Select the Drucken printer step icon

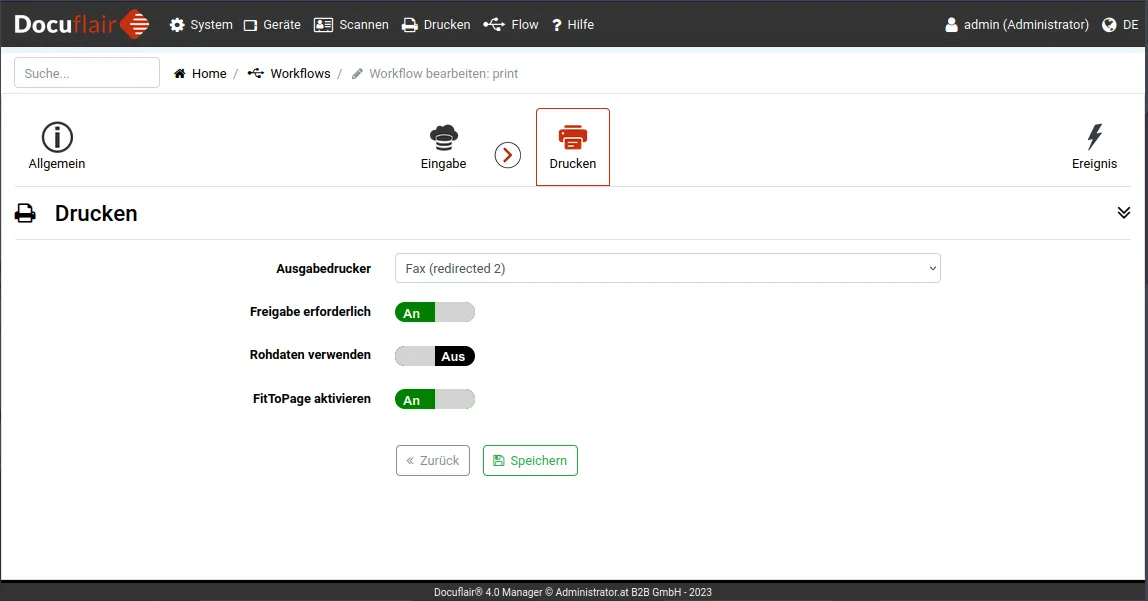pos(573,138)
